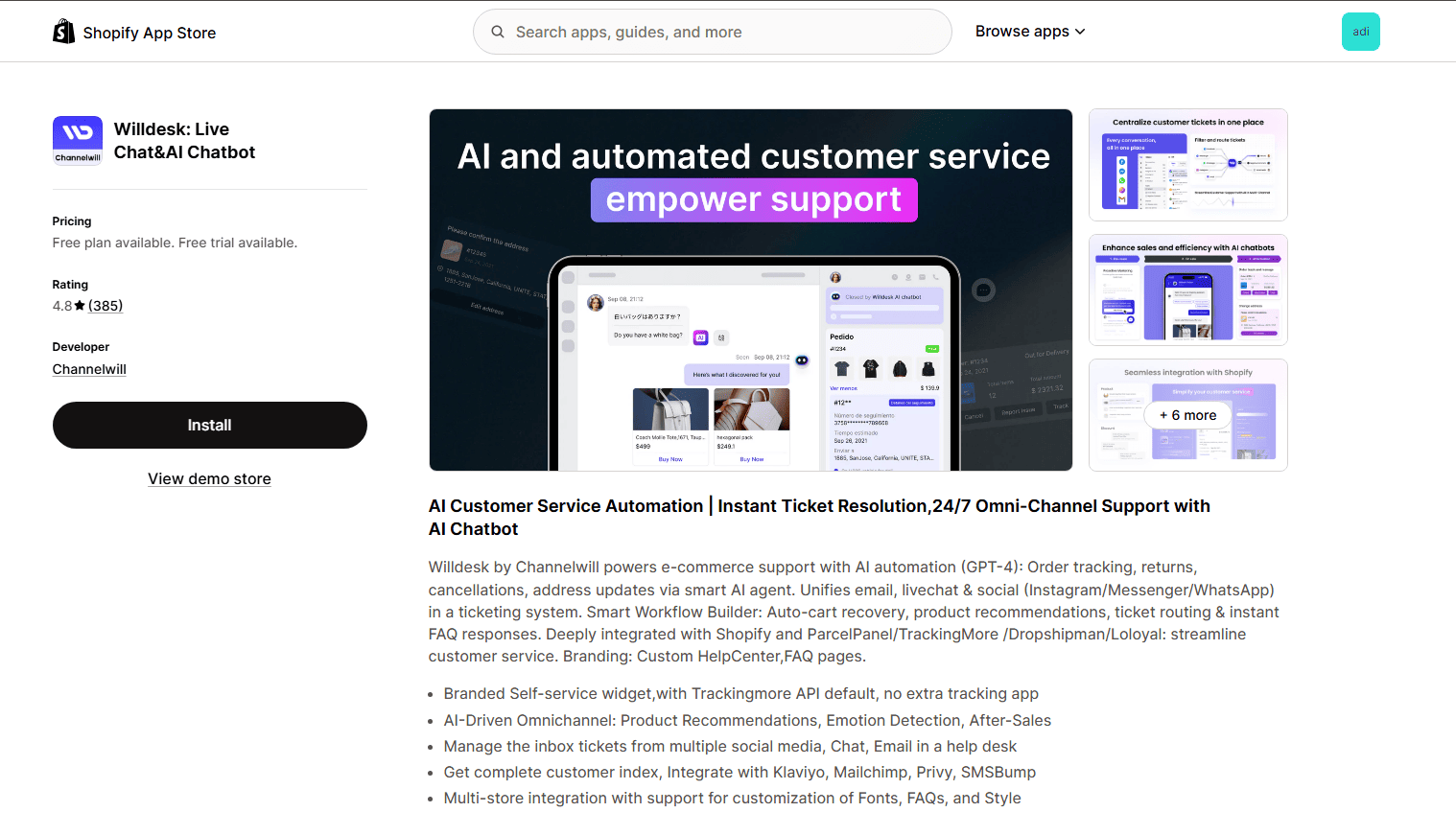This screenshot has height=835, width=1456.
Task: Click the 'Branded Self-service widget' bullet
Action: pyautogui.click(x=740, y=693)
